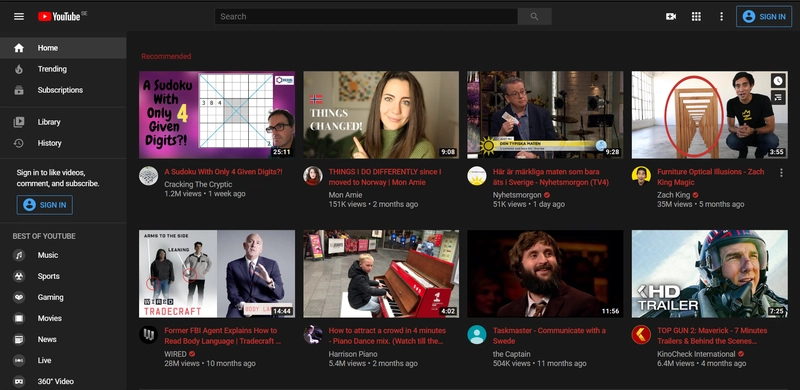
Task: Open the Captain channel avatar
Action: point(477,334)
